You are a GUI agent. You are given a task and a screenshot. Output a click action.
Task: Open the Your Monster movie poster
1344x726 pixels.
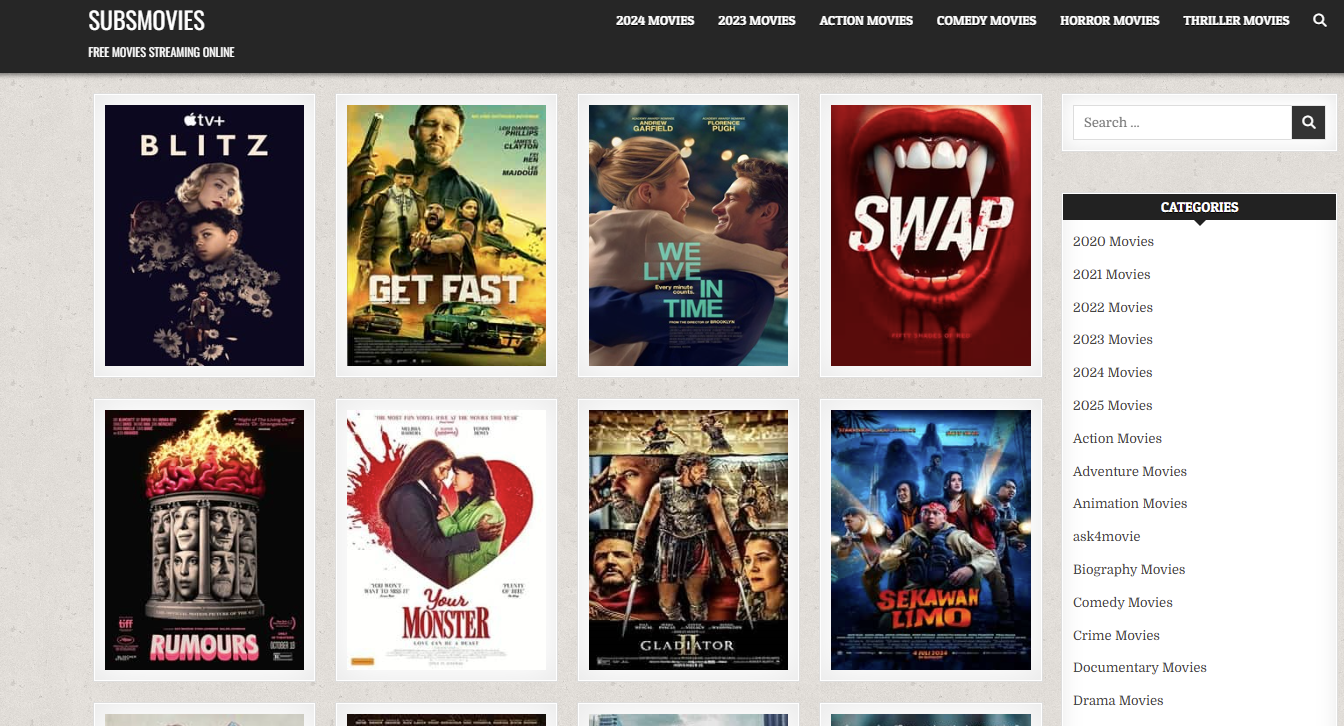tap(446, 540)
